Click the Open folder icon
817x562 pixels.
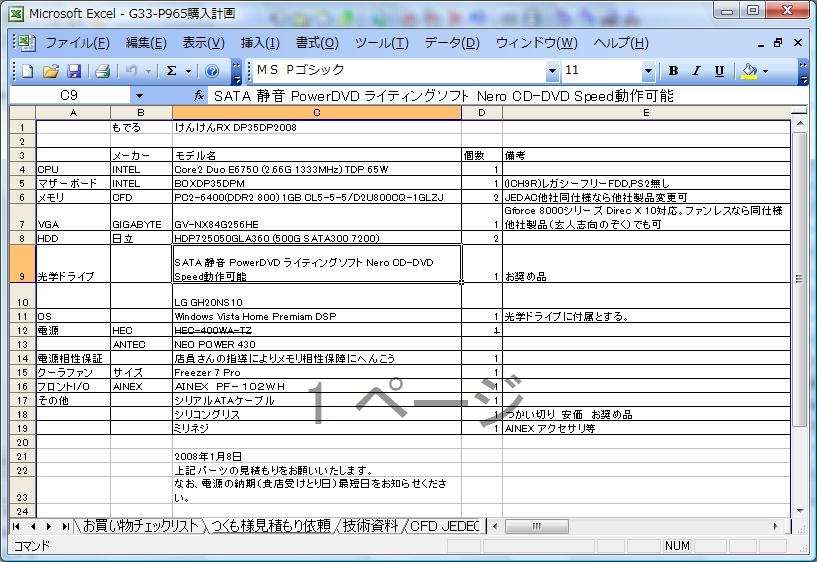point(51,71)
